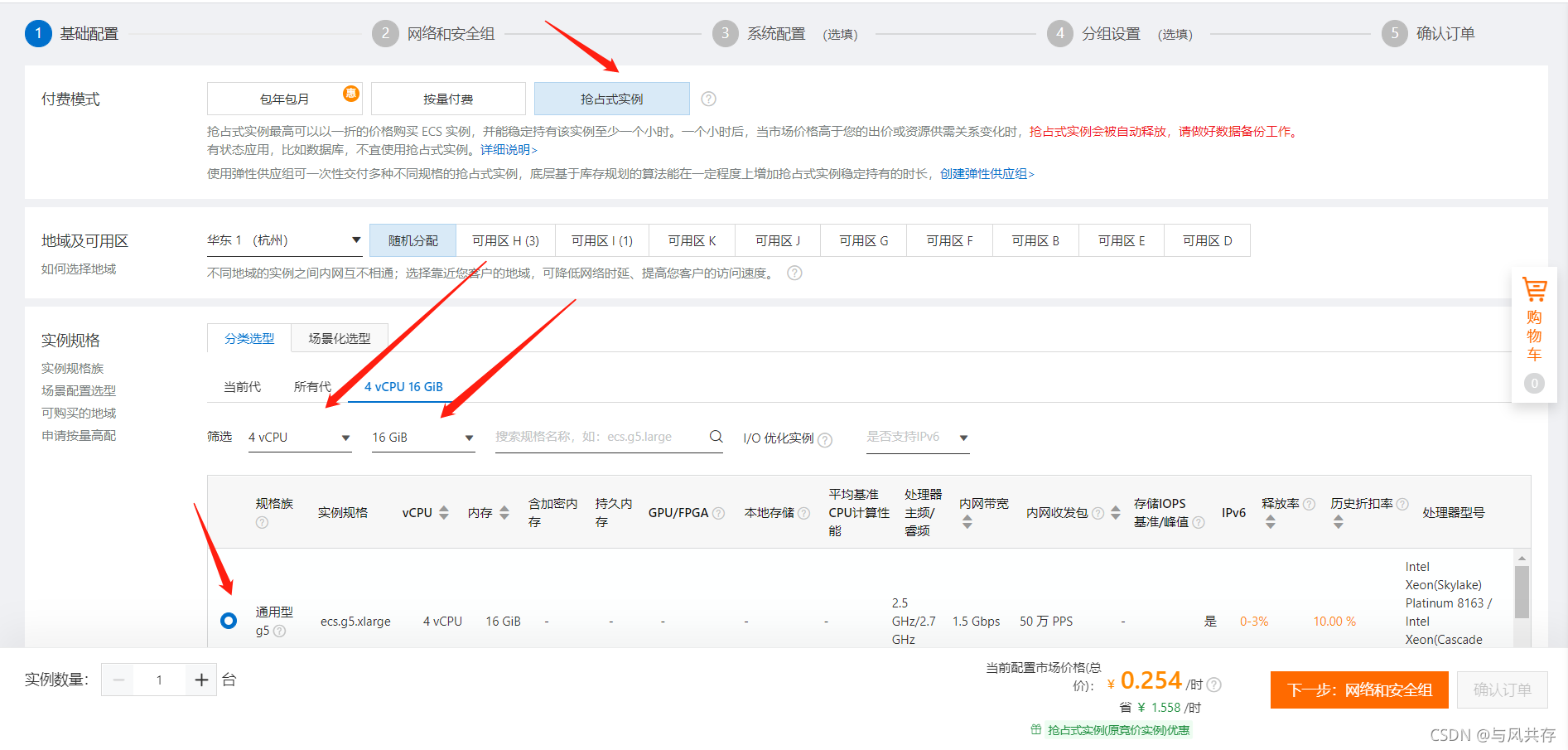Sort by 内网带宽 column arrows

[x=967, y=522]
